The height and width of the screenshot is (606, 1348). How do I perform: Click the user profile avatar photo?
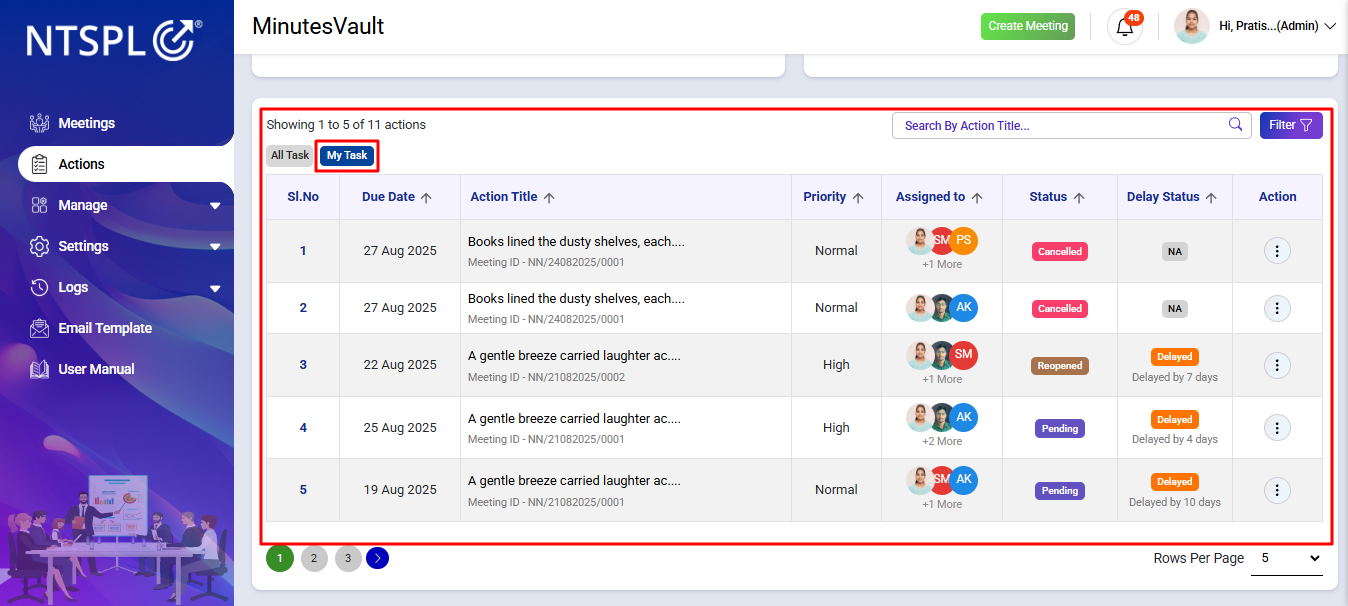[x=1191, y=26]
